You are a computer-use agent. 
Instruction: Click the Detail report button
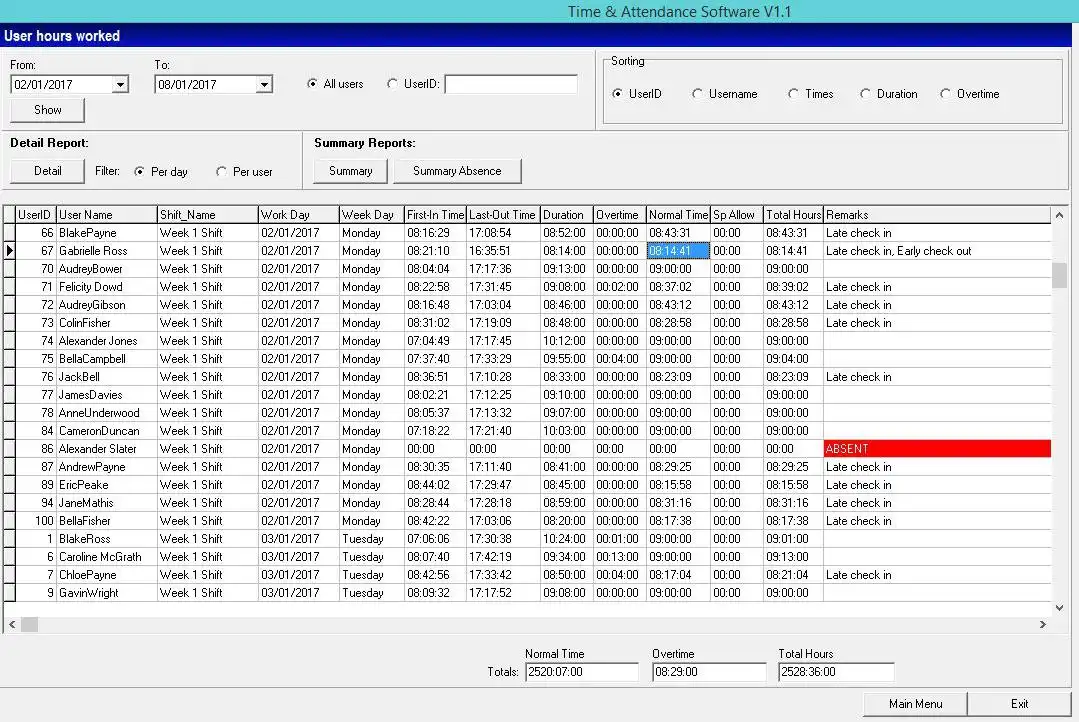tap(47, 171)
